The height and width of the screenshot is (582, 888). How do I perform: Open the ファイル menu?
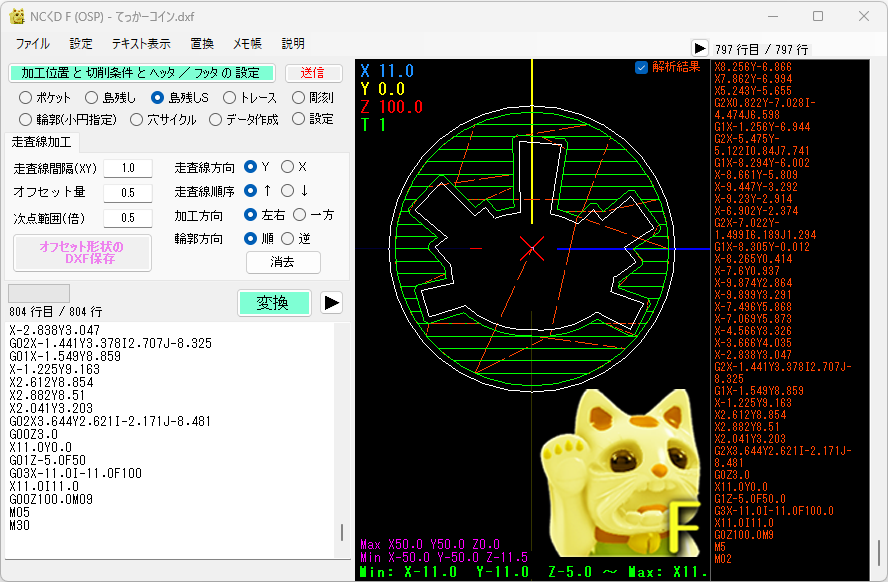[33, 44]
